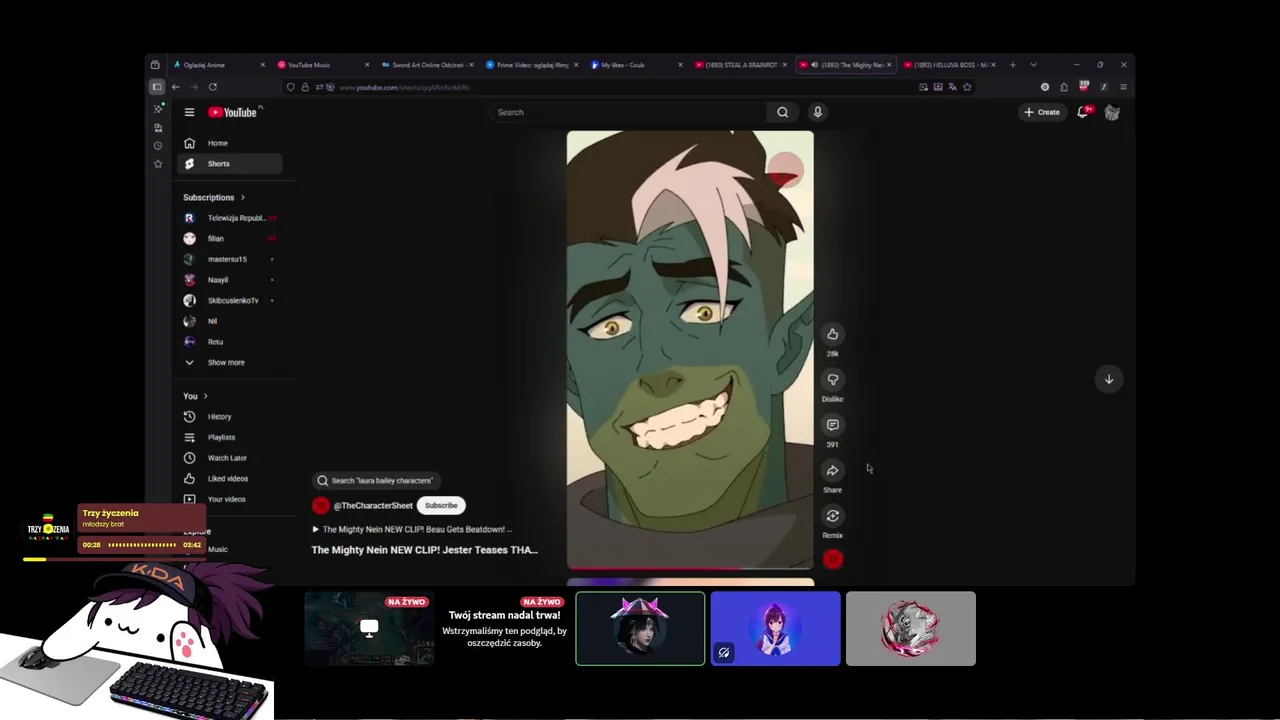1280x720 pixels.
Task: Open linked video 'Beau Gets Beatdown'
Action: (412, 530)
